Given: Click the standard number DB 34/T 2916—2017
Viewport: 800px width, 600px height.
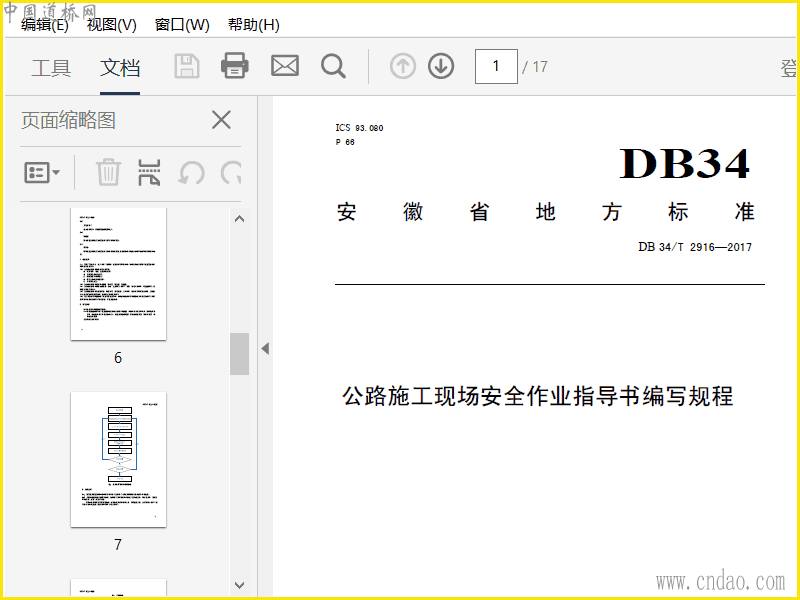Looking at the screenshot, I should (x=695, y=247).
